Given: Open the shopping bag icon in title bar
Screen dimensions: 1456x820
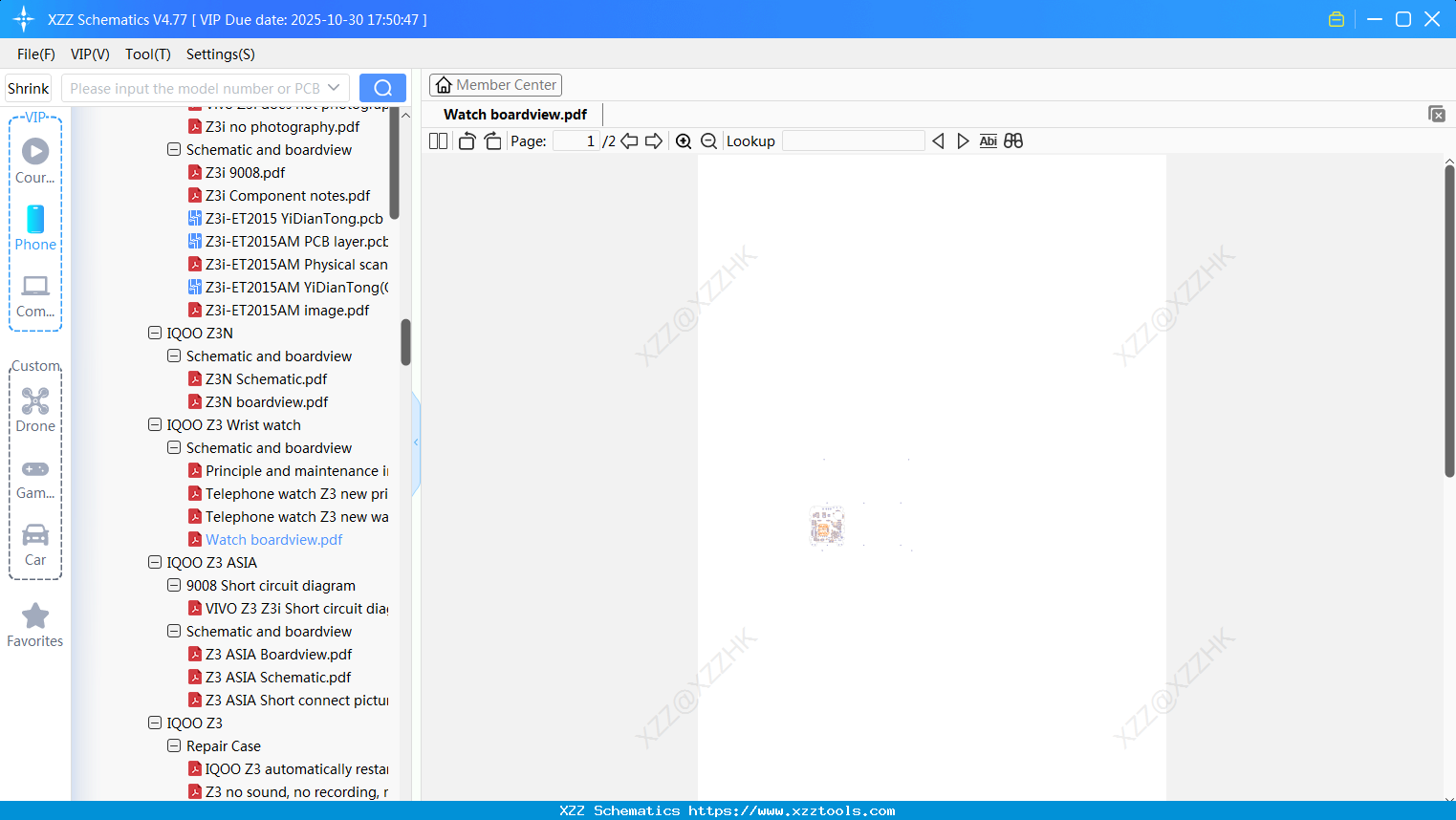Looking at the screenshot, I should click(x=1336, y=19).
